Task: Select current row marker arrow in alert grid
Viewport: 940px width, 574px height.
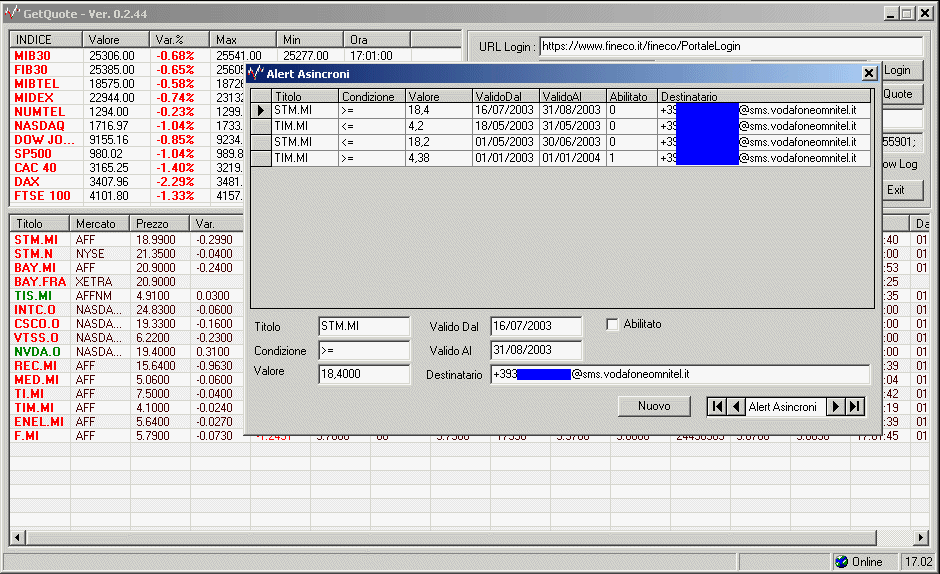Action: coord(260,111)
